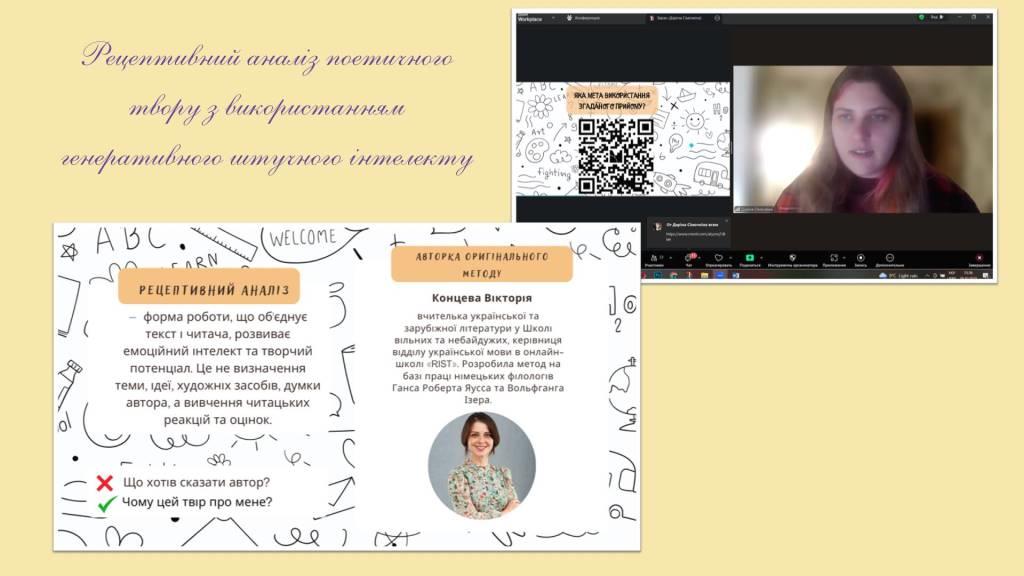Open the host tools shield icon
The width and height of the screenshot is (1024, 576).
[x=792, y=257]
